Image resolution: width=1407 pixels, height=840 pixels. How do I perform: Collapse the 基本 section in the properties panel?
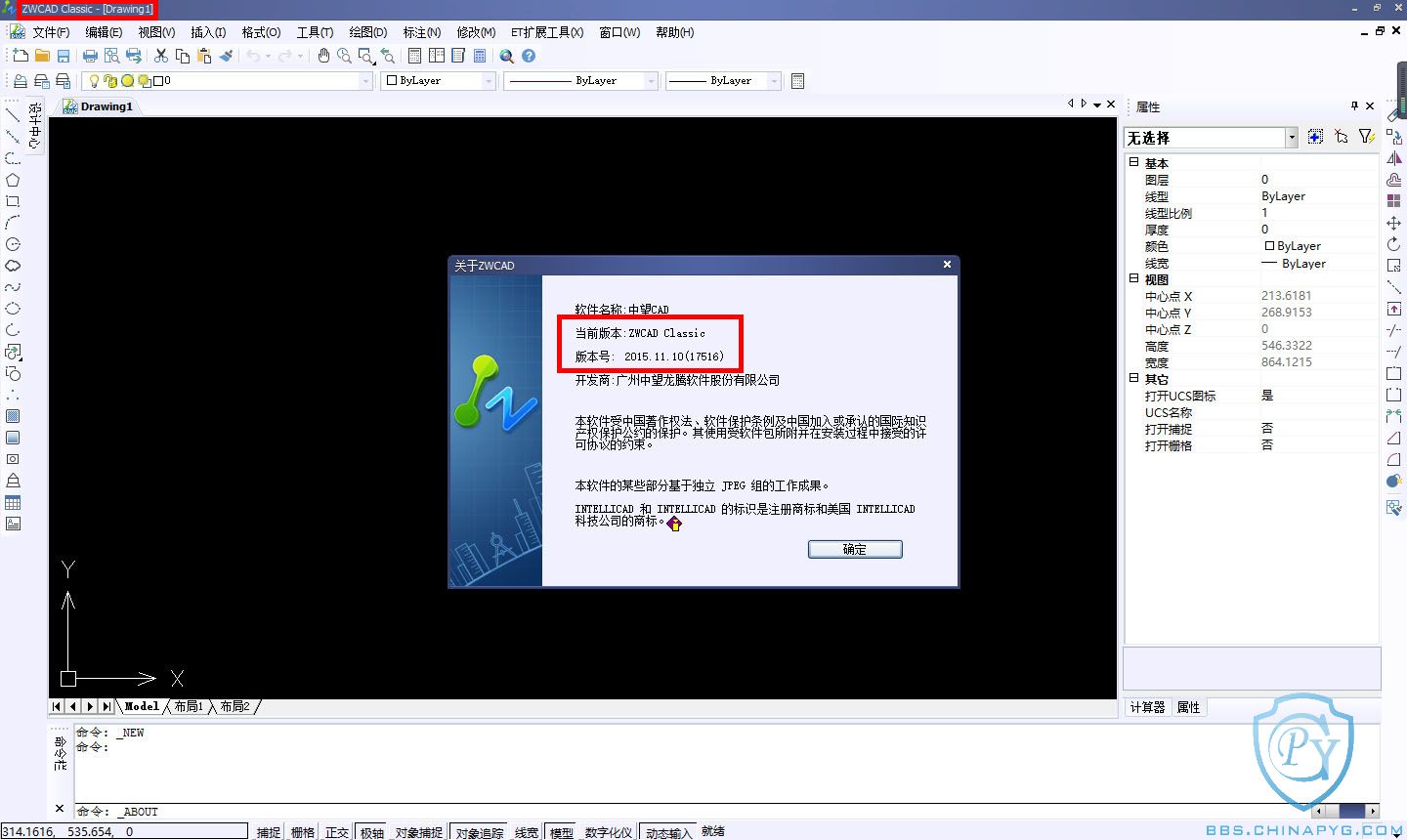click(x=1134, y=162)
